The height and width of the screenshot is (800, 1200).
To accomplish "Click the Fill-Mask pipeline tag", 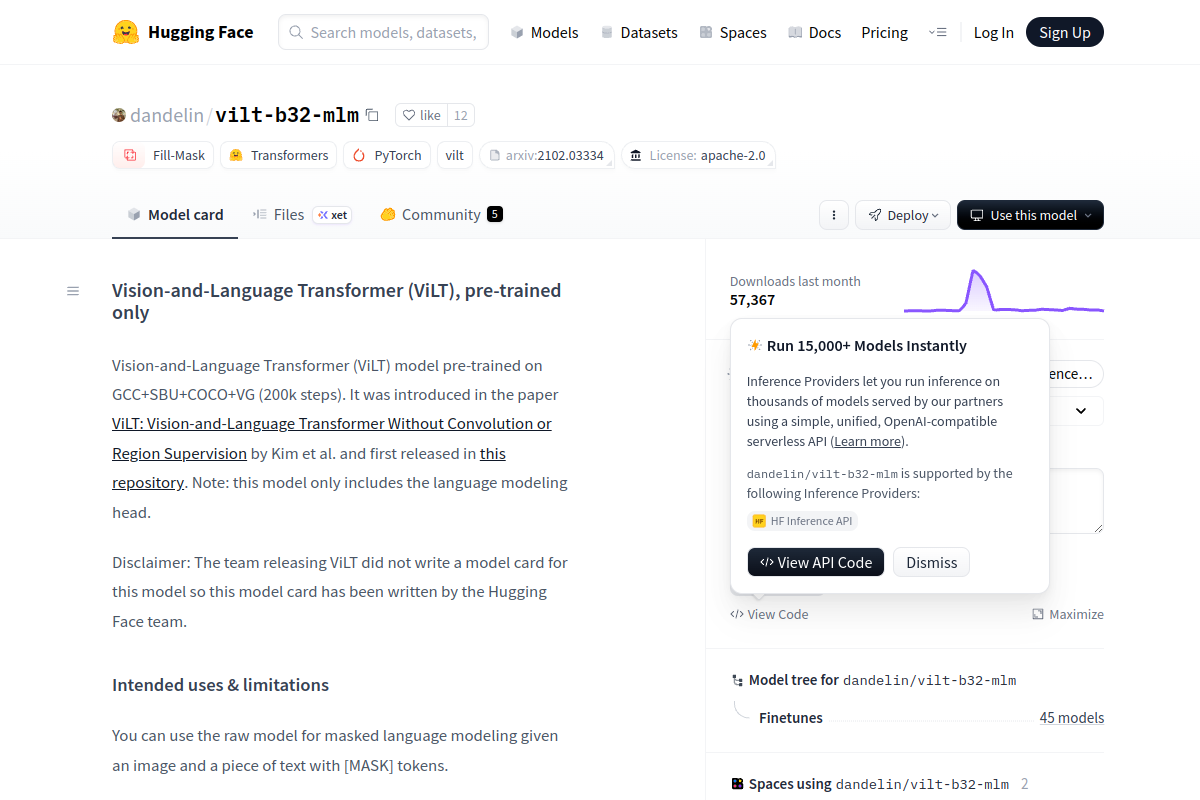I will point(162,155).
